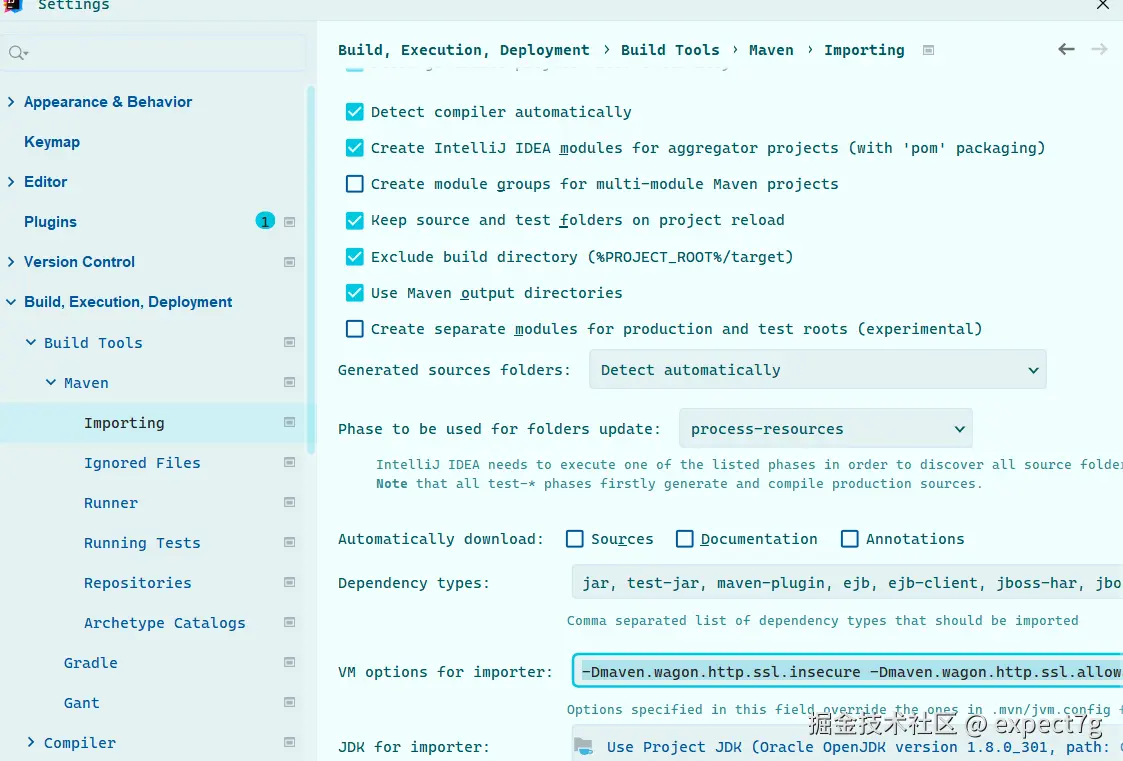Expand the Compiler node
This screenshot has width=1123, height=761.
31,742
